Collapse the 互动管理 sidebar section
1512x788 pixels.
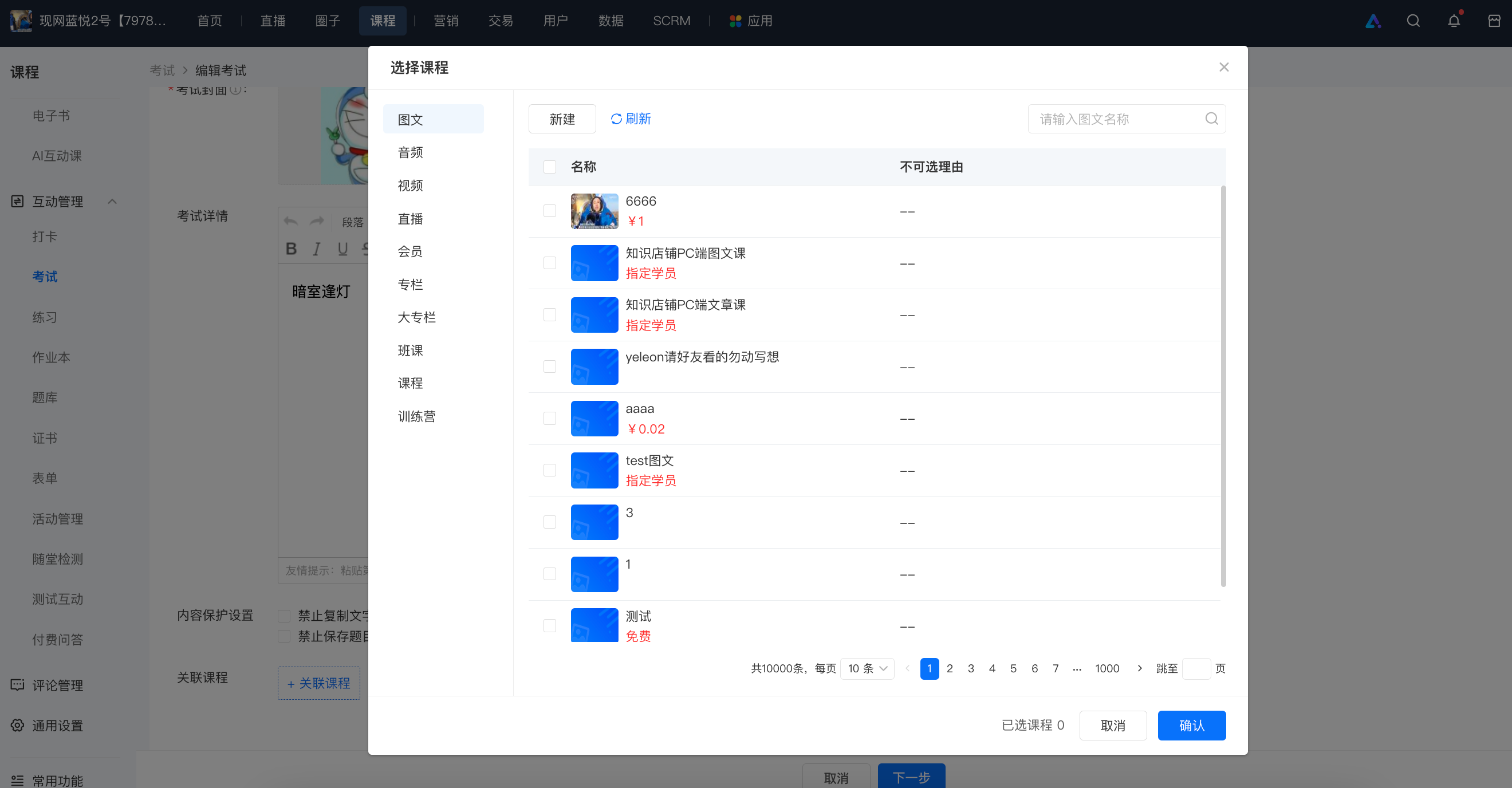coord(112,201)
